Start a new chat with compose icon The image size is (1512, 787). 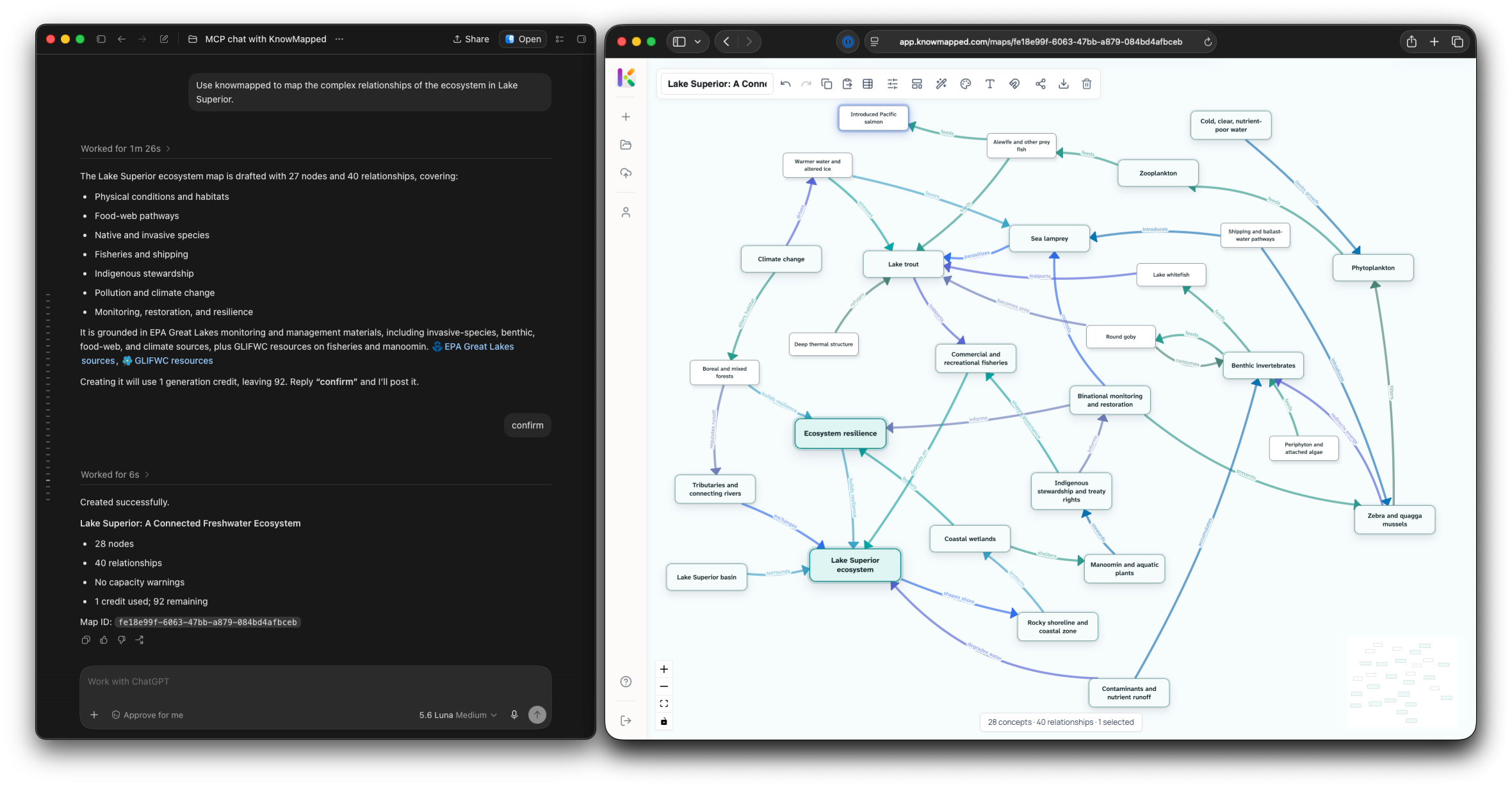click(x=164, y=39)
